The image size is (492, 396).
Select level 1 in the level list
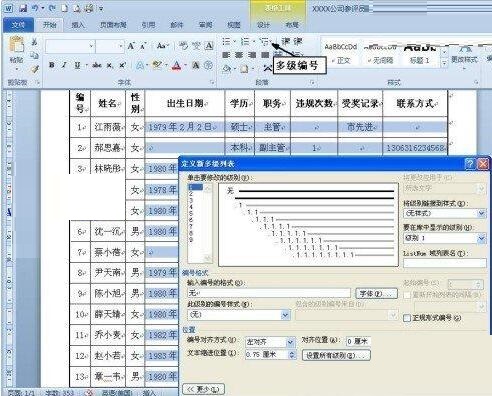195,187
